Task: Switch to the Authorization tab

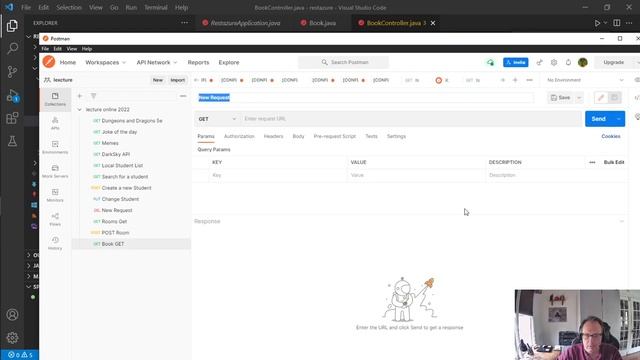Action: point(239,136)
